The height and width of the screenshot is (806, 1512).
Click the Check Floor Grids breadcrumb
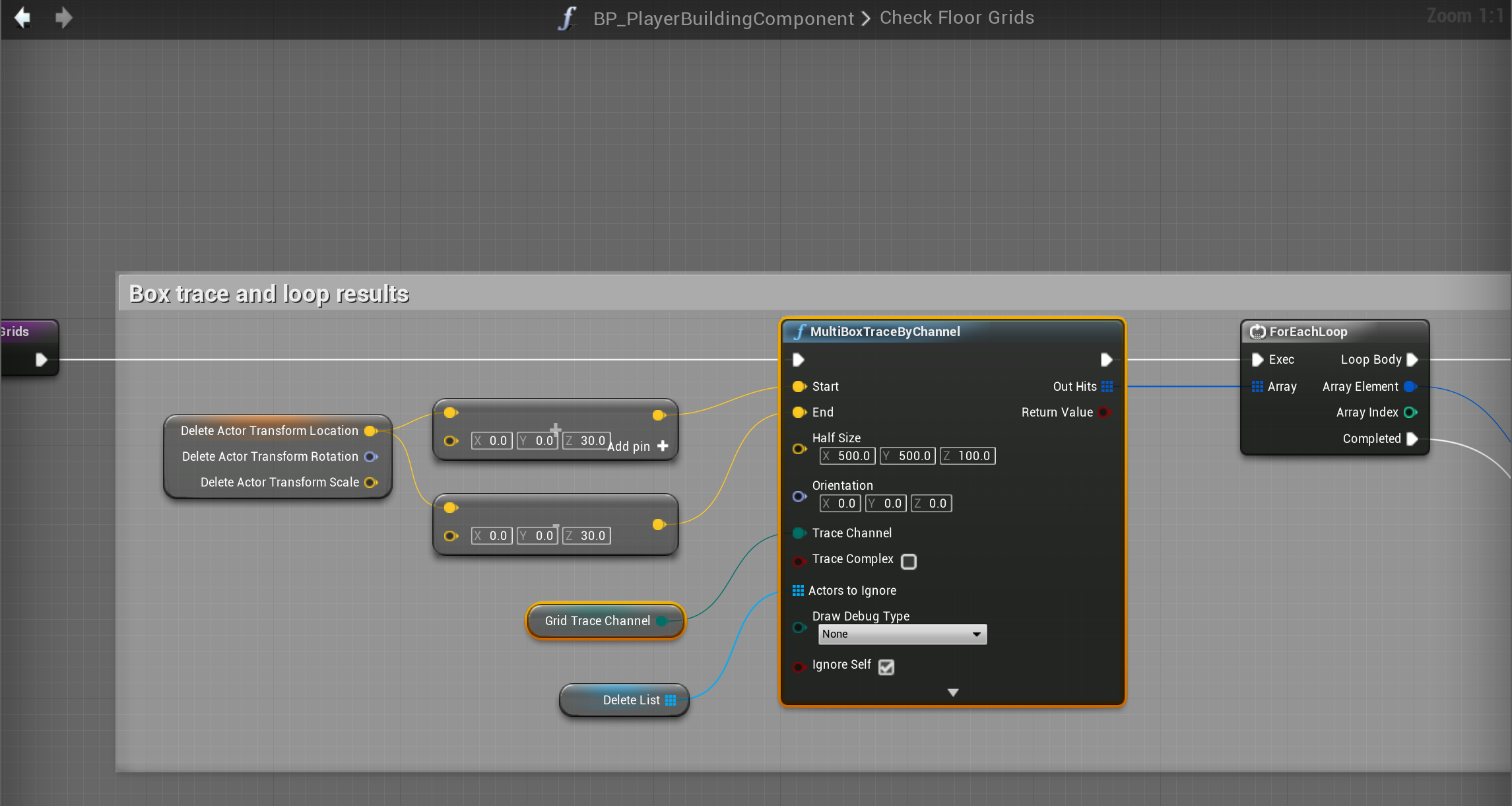tap(956, 18)
